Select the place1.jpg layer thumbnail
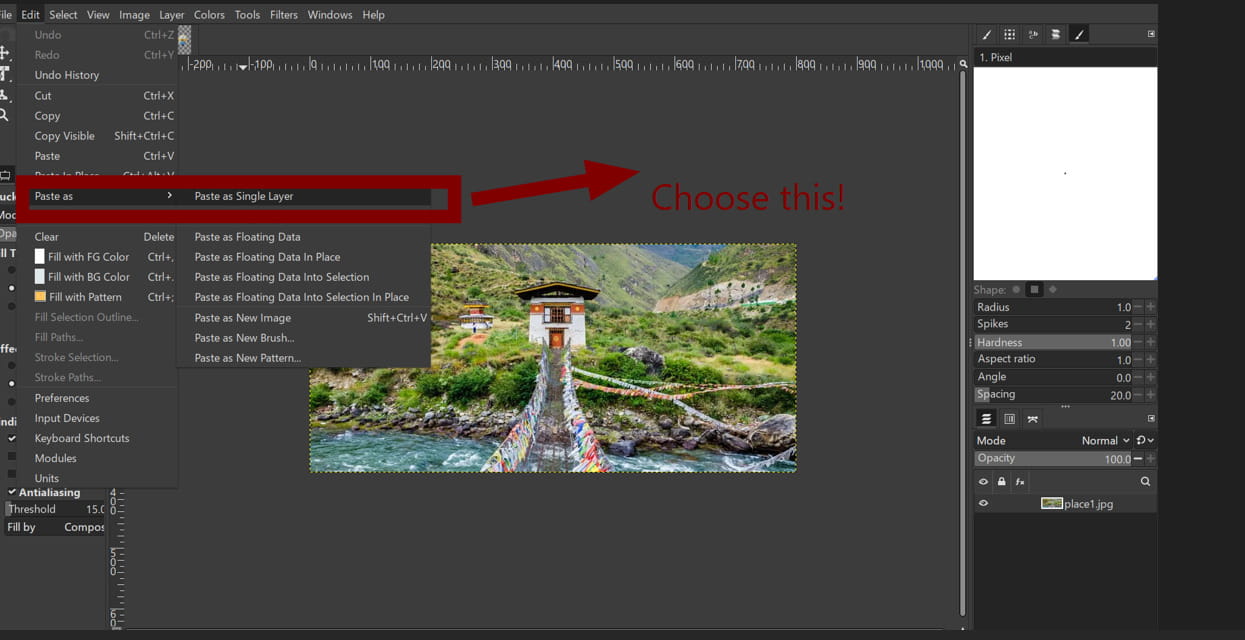The width and height of the screenshot is (1245, 640). tap(1051, 503)
